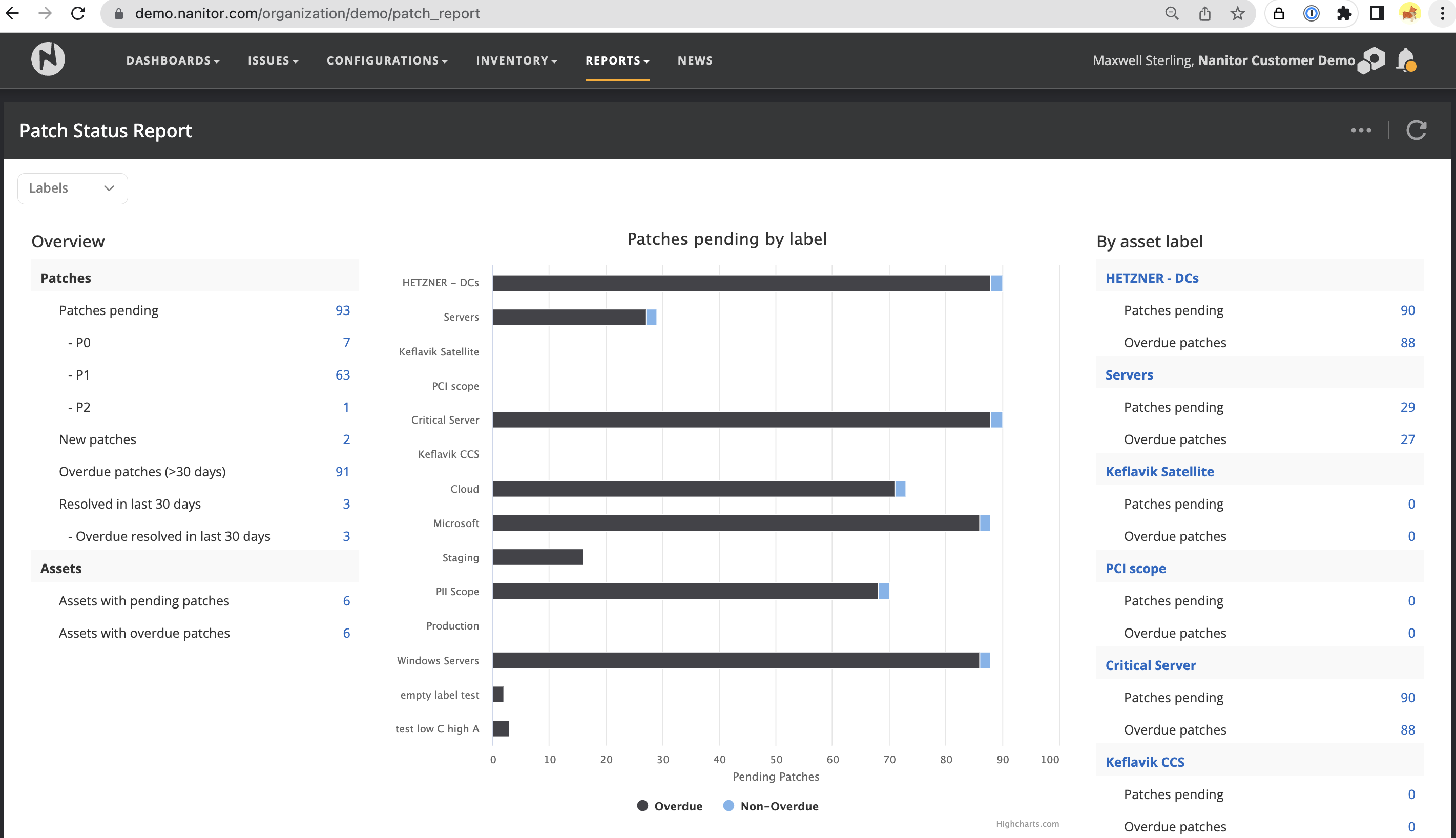Expand the Dashboards menu

point(173,60)
